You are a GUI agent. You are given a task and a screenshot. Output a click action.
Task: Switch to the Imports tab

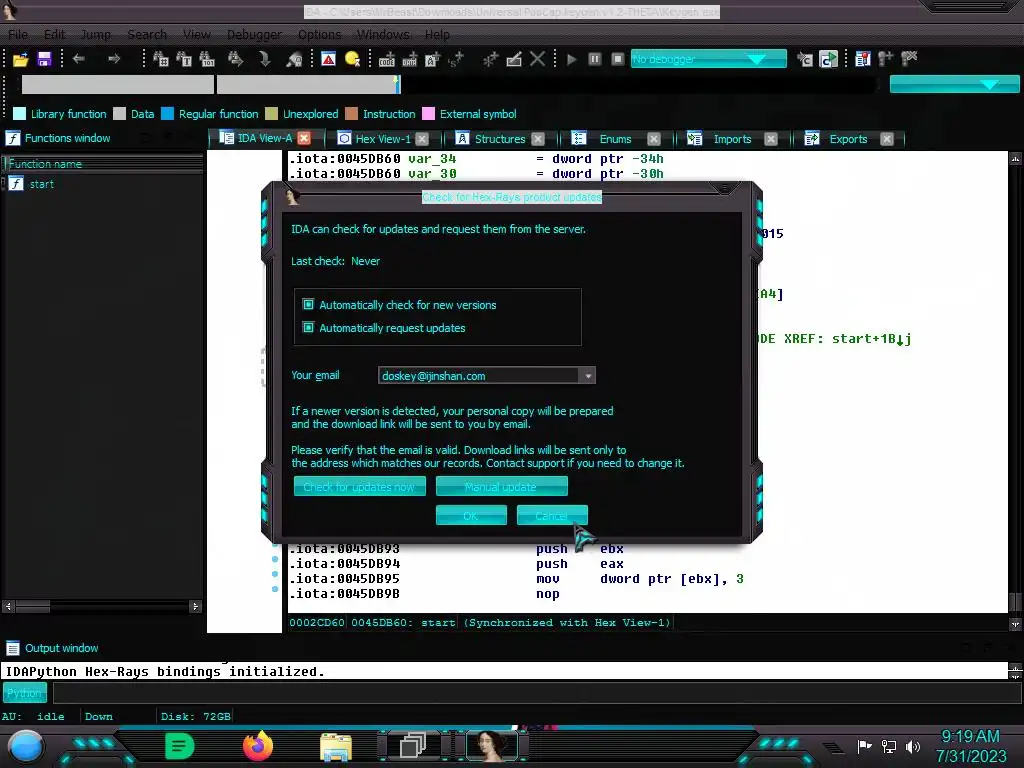732,139
